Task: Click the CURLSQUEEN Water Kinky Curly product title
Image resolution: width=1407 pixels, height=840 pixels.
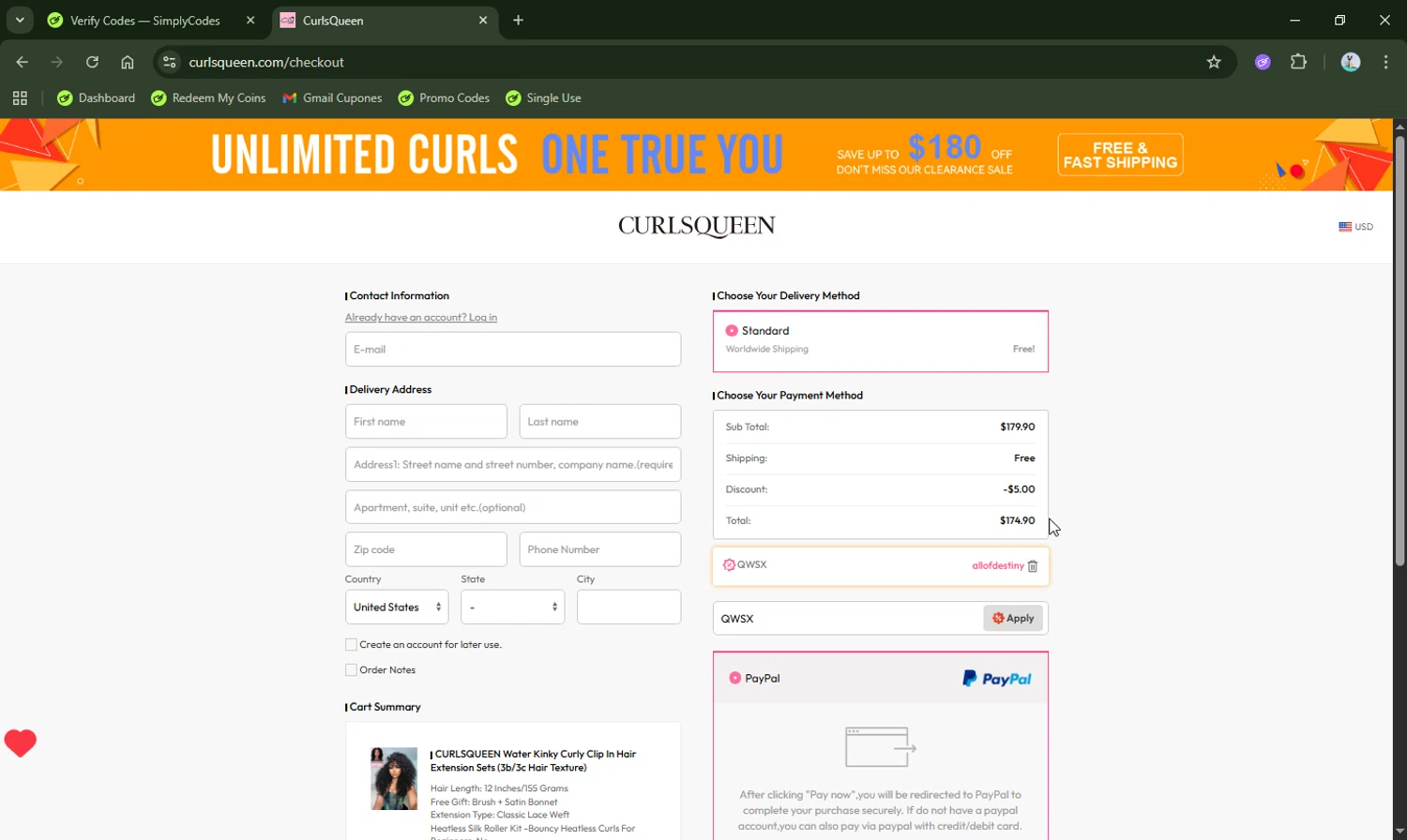Action: 535,760
